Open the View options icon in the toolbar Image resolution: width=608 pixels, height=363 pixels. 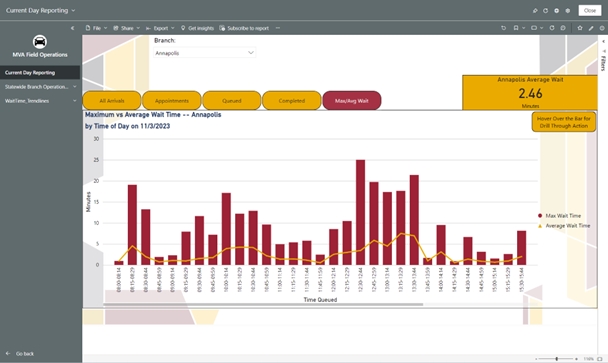[x=534, y=28]
